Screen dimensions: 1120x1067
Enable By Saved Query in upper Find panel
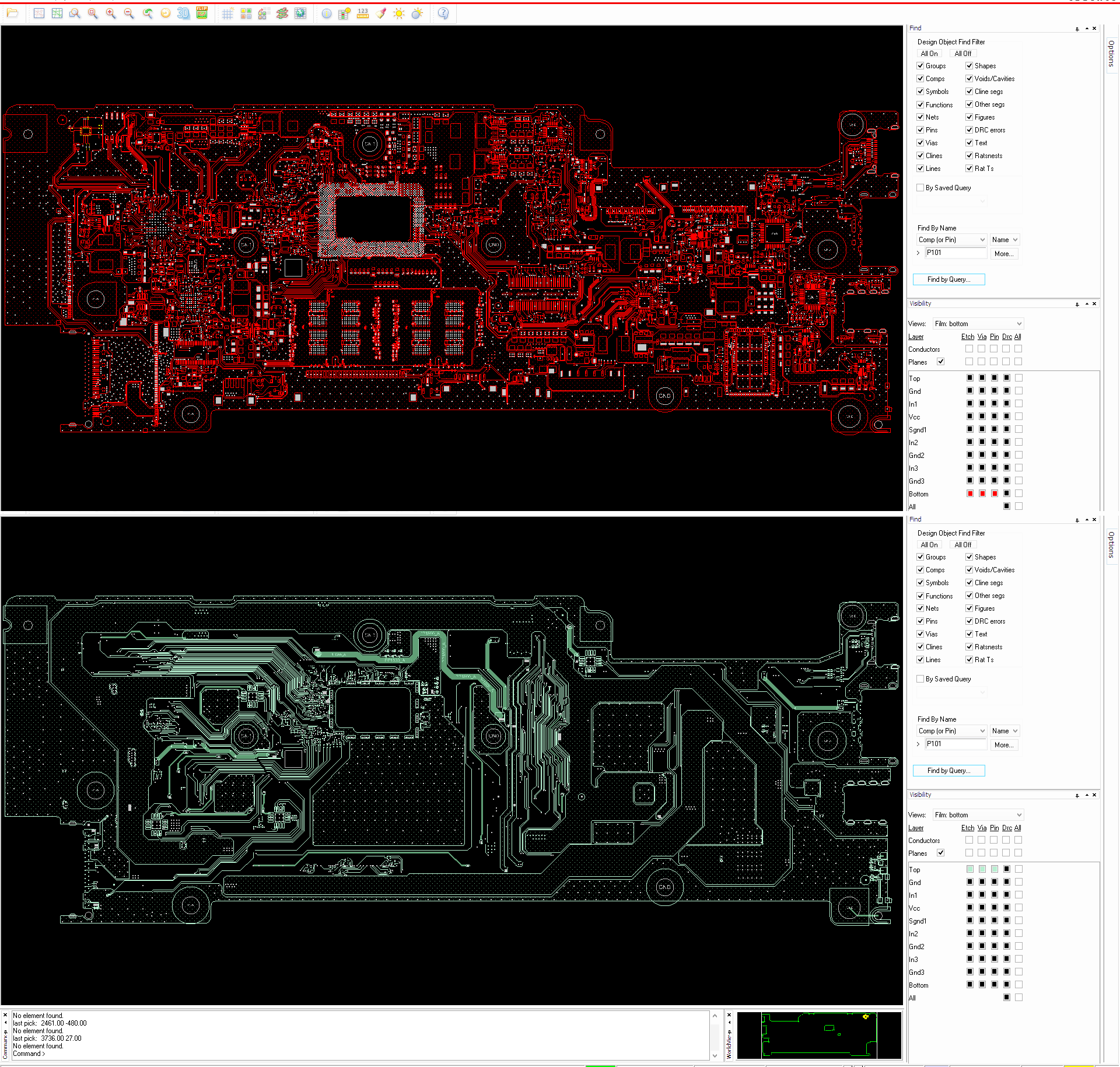point(920,188)
